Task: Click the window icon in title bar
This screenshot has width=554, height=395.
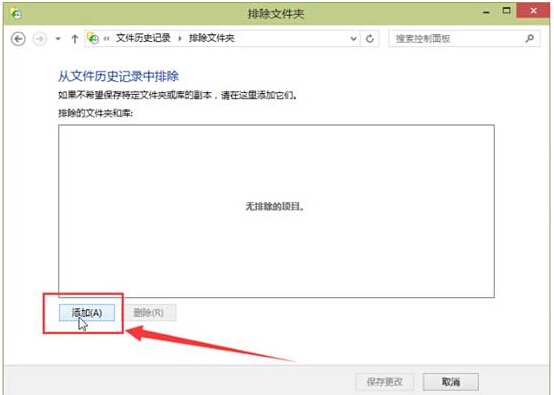Action: coord(16,13)
